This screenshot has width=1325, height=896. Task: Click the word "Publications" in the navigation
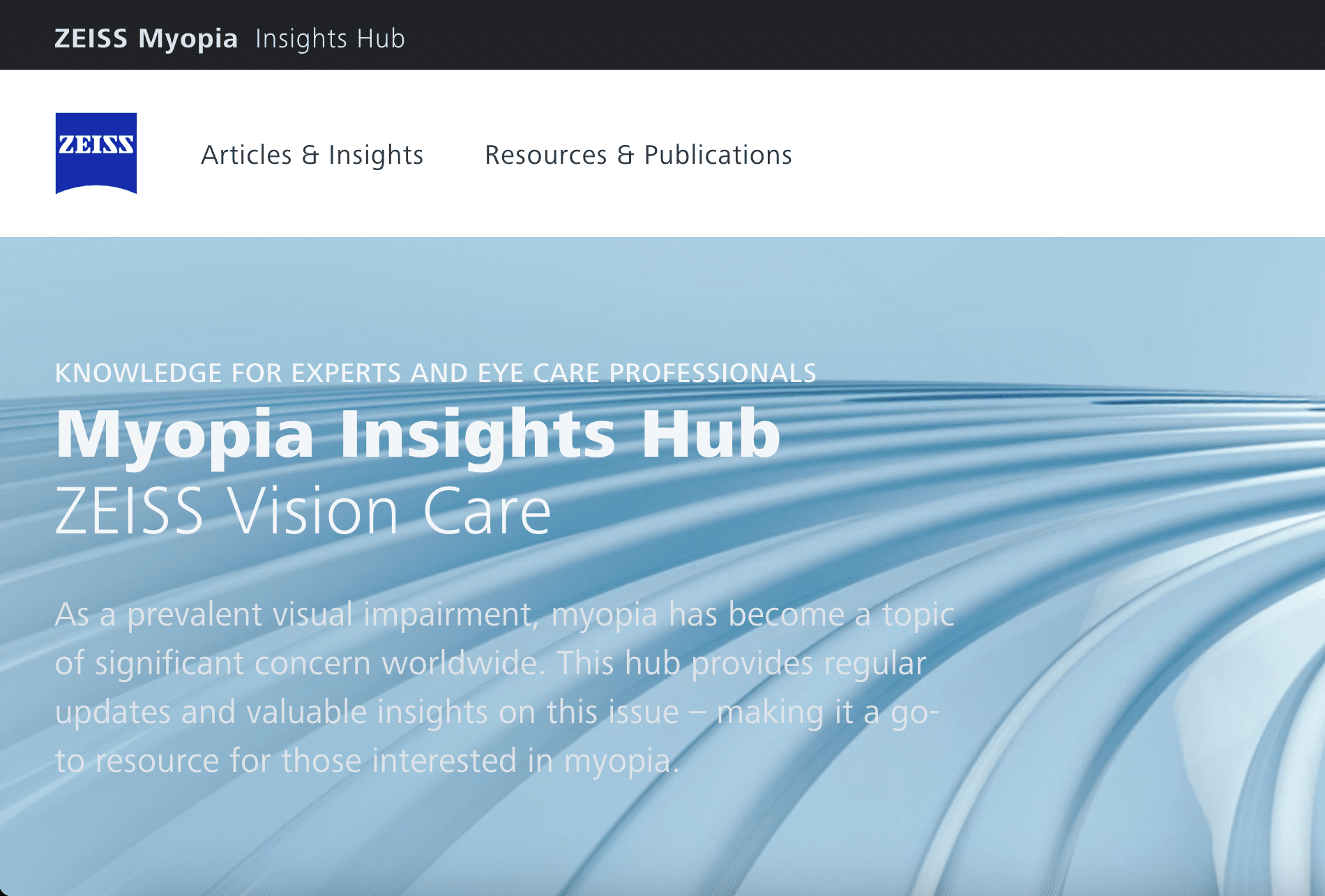click(718, 155)
